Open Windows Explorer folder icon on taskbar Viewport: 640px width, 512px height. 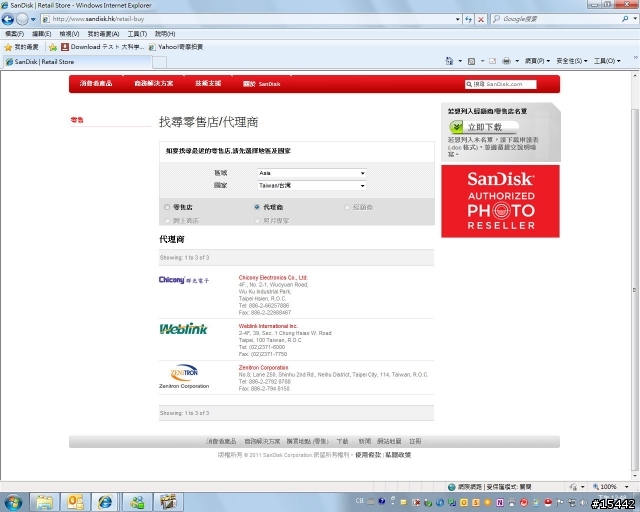pos(44,502)
